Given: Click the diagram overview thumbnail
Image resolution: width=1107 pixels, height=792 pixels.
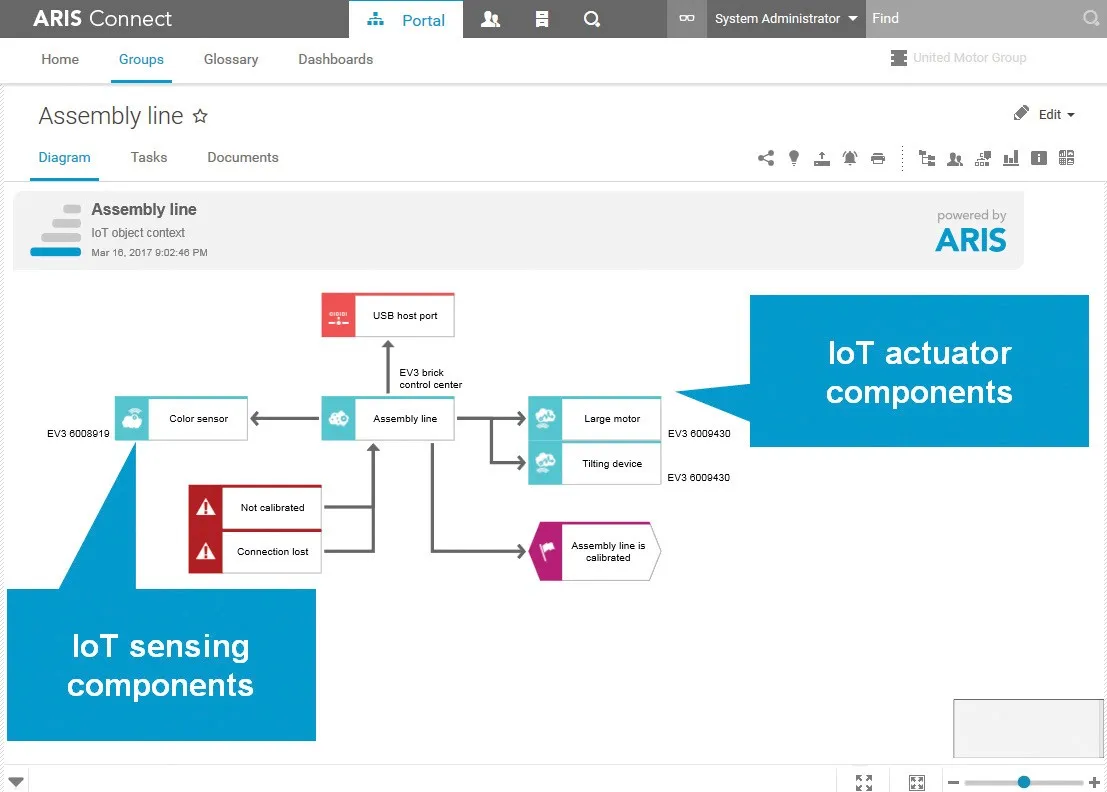Looking at the screenshot, I should (x=1028, y=728).
